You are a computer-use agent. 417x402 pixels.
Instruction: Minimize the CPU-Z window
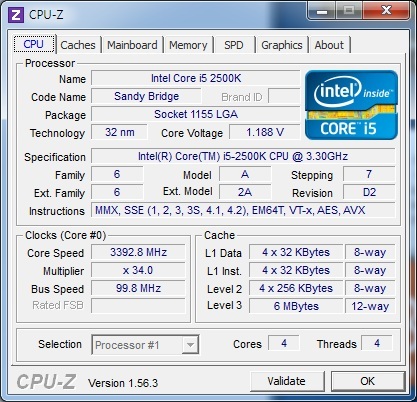click(322, 11)
